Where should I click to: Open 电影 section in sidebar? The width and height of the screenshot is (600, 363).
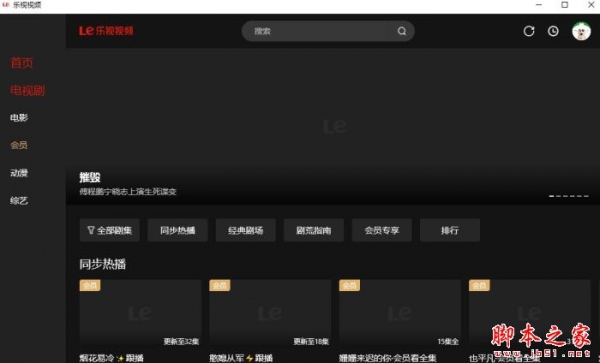[19, 118]
